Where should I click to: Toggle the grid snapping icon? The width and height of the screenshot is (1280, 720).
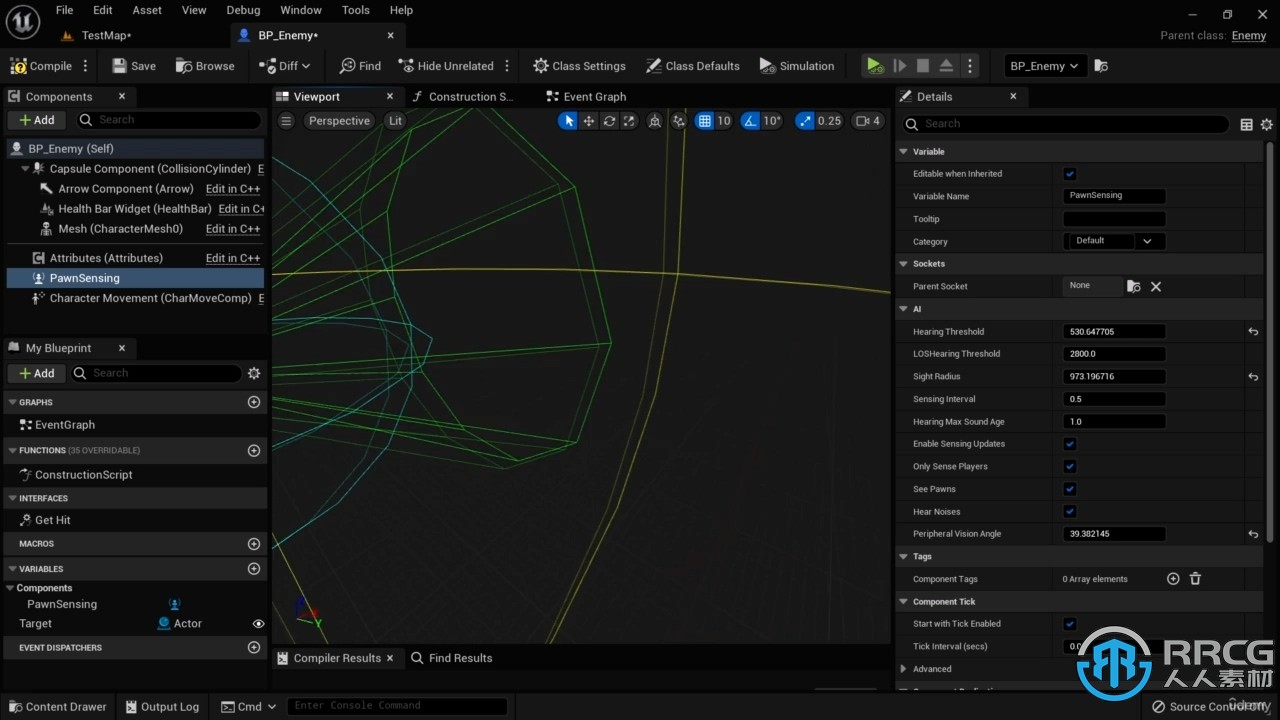click(704, 121)
